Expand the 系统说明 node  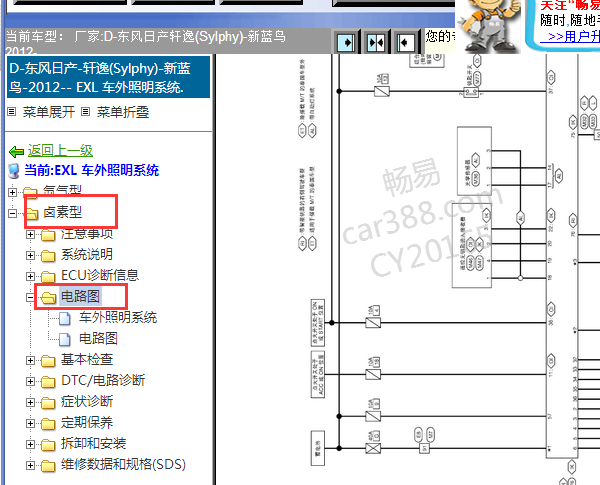31,255
